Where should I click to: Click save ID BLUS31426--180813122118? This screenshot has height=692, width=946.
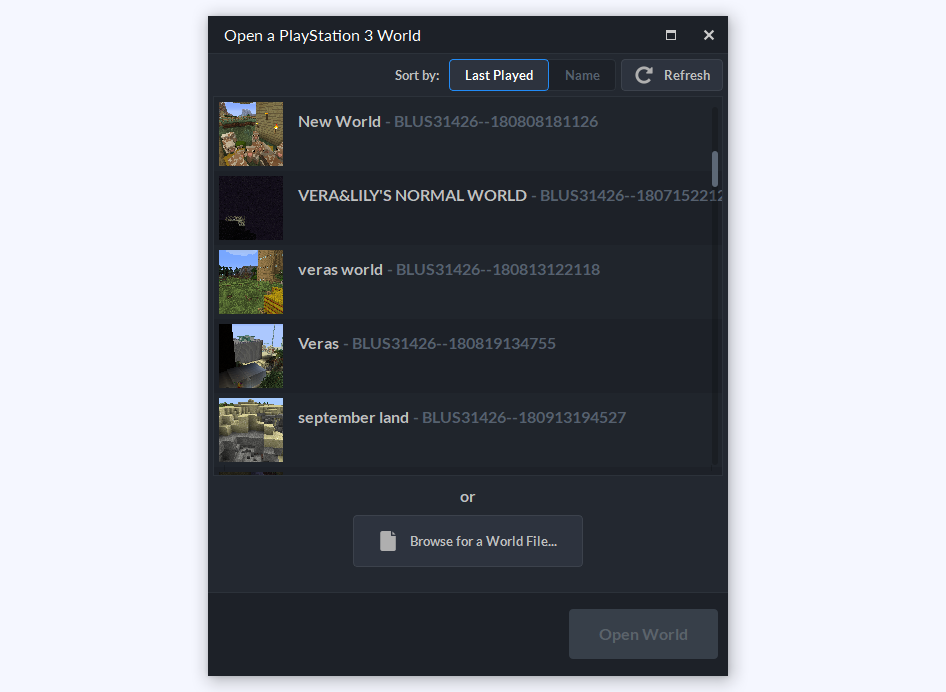(498, 270)
